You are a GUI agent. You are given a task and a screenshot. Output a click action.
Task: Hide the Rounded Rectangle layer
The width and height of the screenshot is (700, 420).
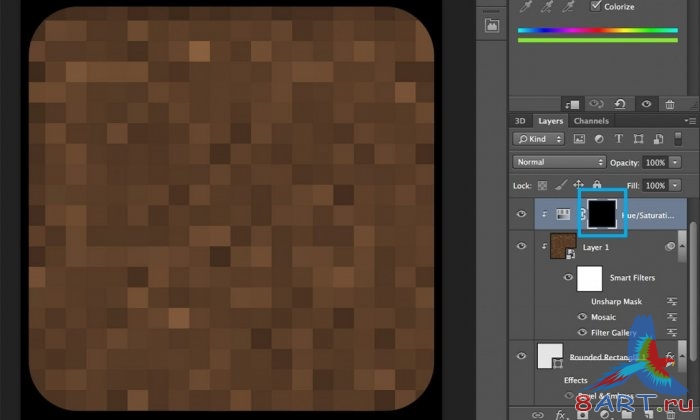pos(521,356)
